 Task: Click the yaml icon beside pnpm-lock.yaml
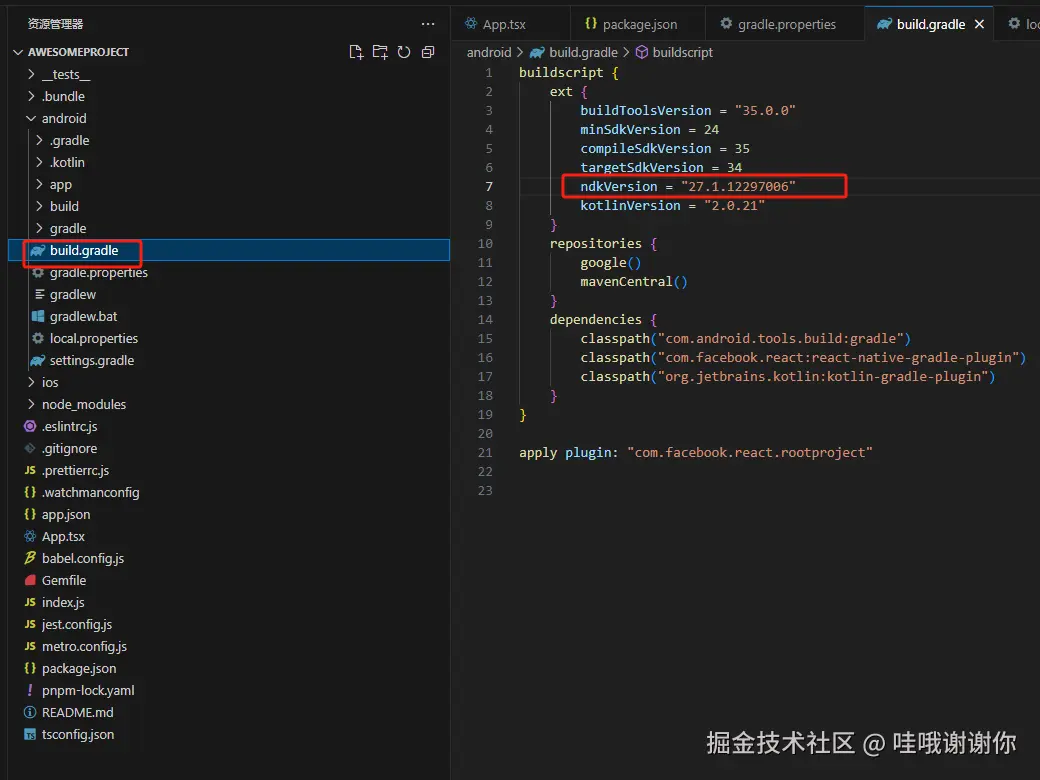pos(30,690)
